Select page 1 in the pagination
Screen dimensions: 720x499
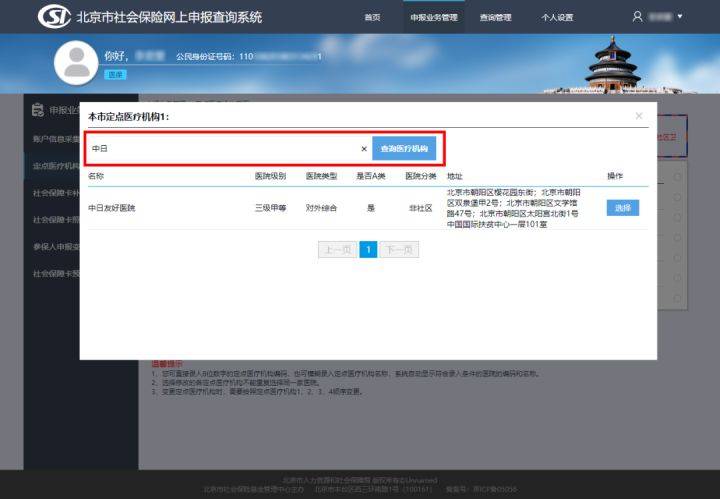(x=368, y=250)
